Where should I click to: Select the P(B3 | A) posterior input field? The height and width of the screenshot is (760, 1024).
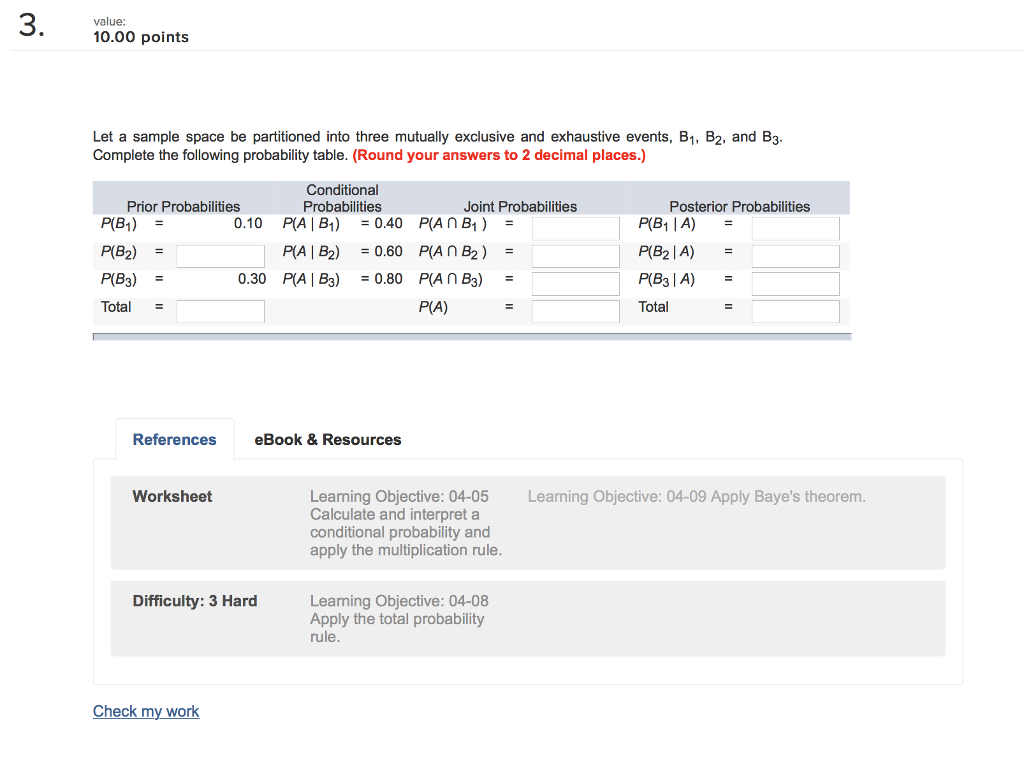coord(795,284)
